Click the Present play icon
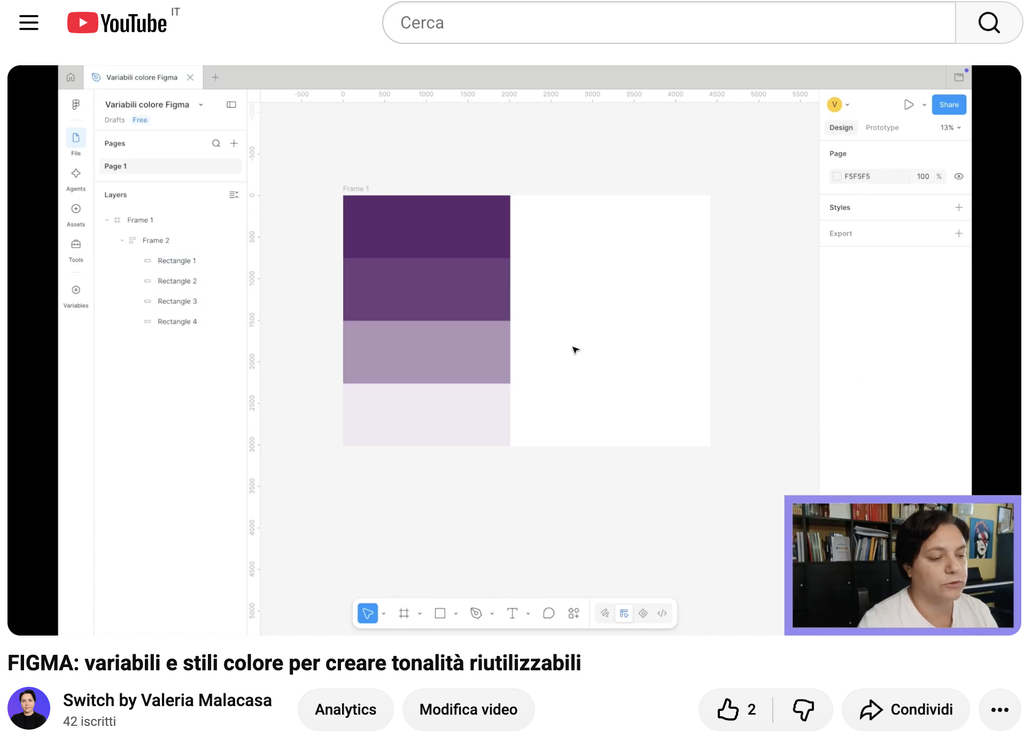Viewport: 1024px width, 742px height. [908, 105]
